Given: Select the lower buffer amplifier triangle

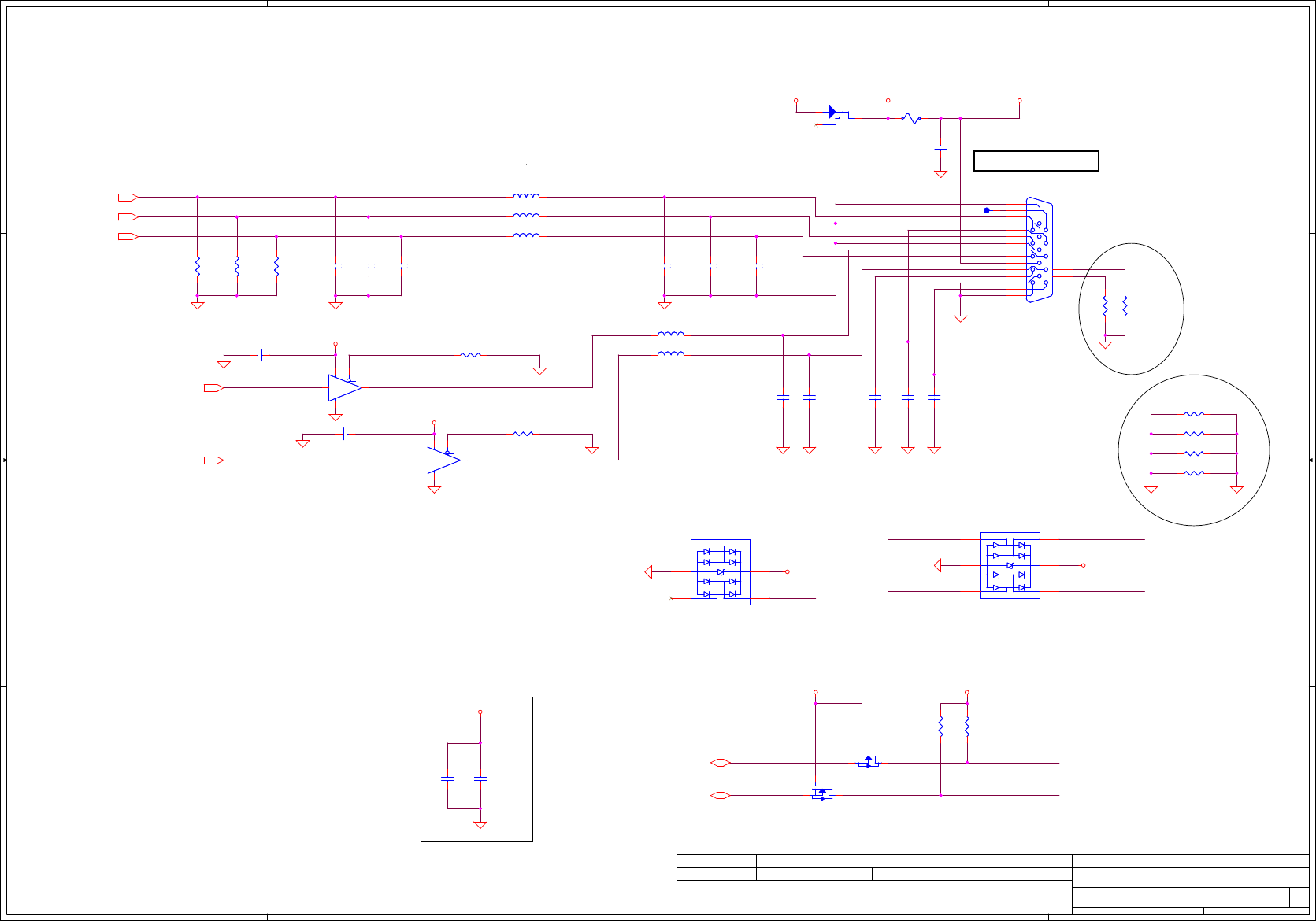Looking at the screenshot, I should [x=444, y=460].
